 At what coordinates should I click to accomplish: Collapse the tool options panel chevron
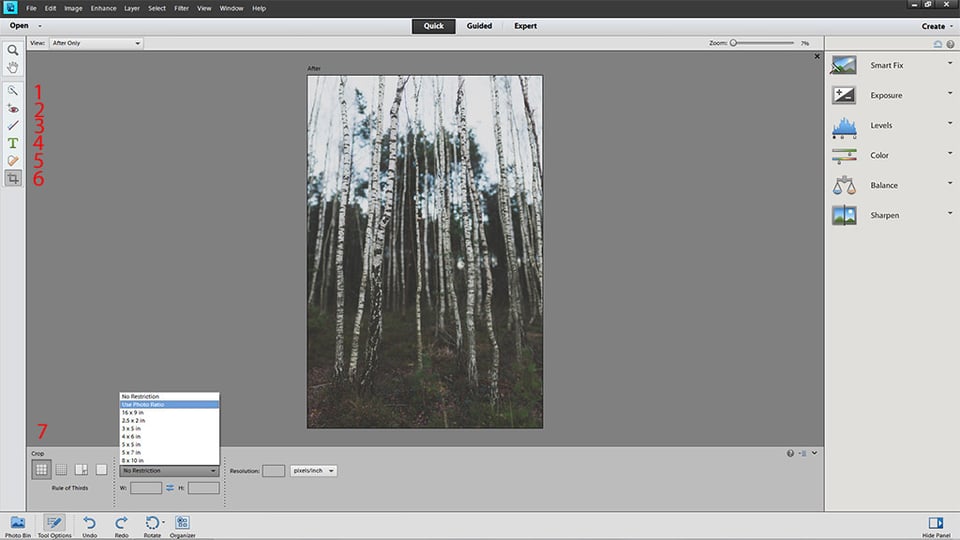click(x=814, y=454)
